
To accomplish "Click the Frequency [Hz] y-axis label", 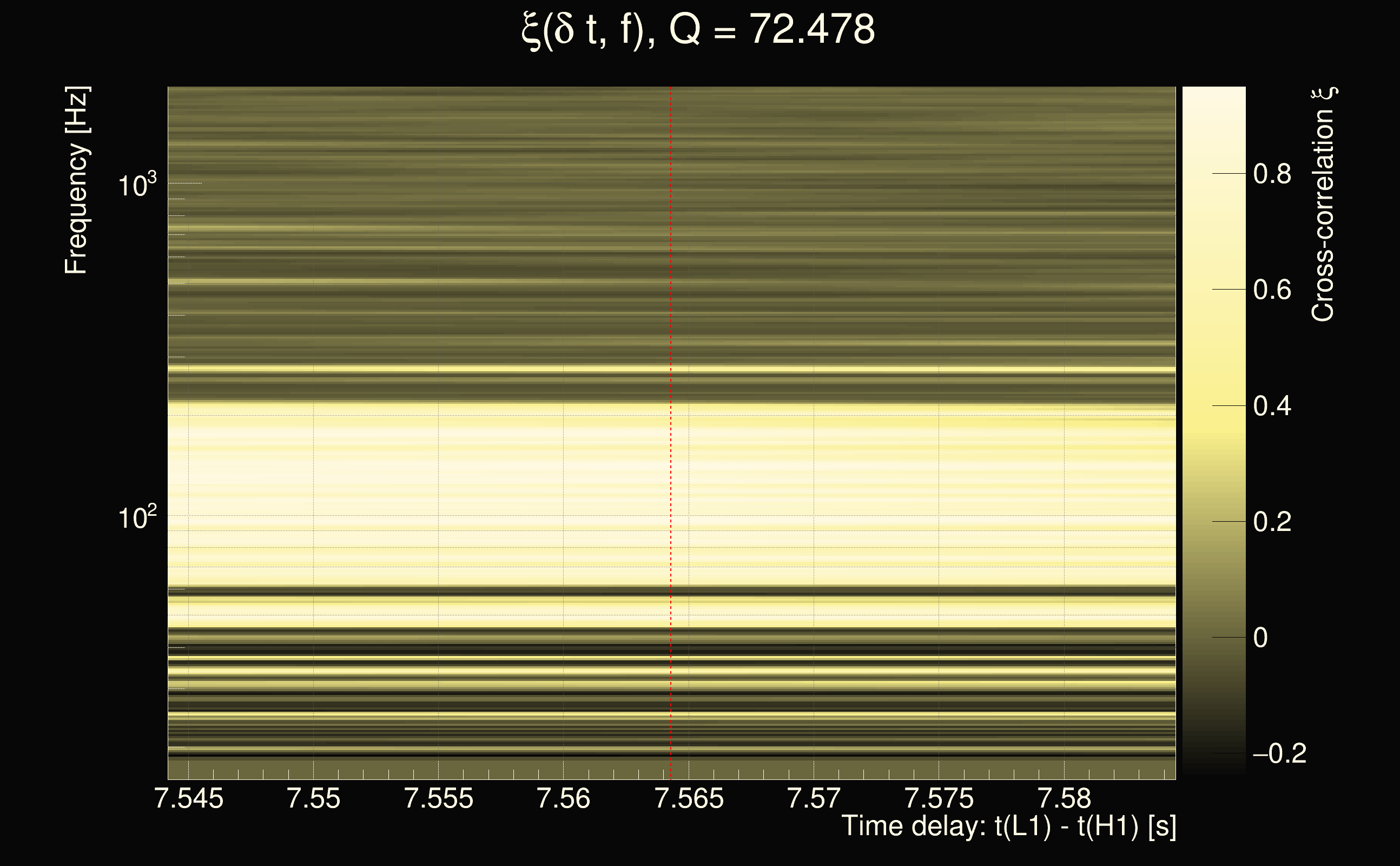I will 76,180.
